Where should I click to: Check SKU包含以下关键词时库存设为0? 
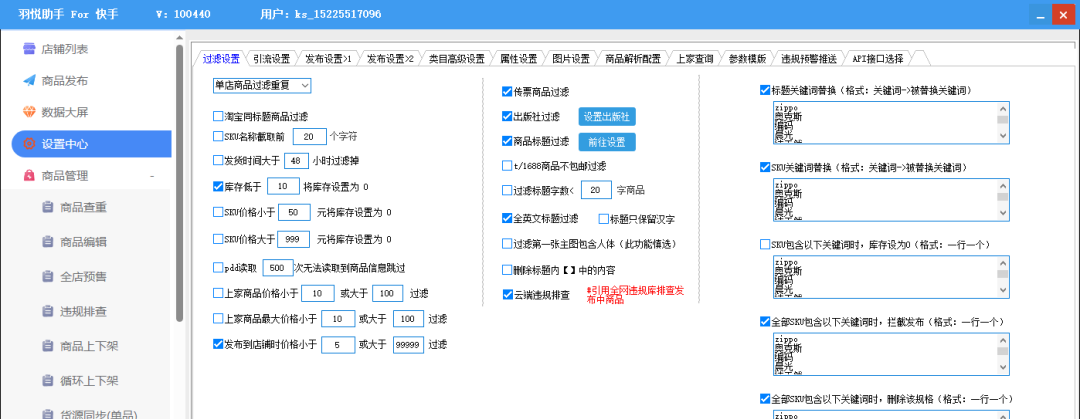click(x=765, y=244)
